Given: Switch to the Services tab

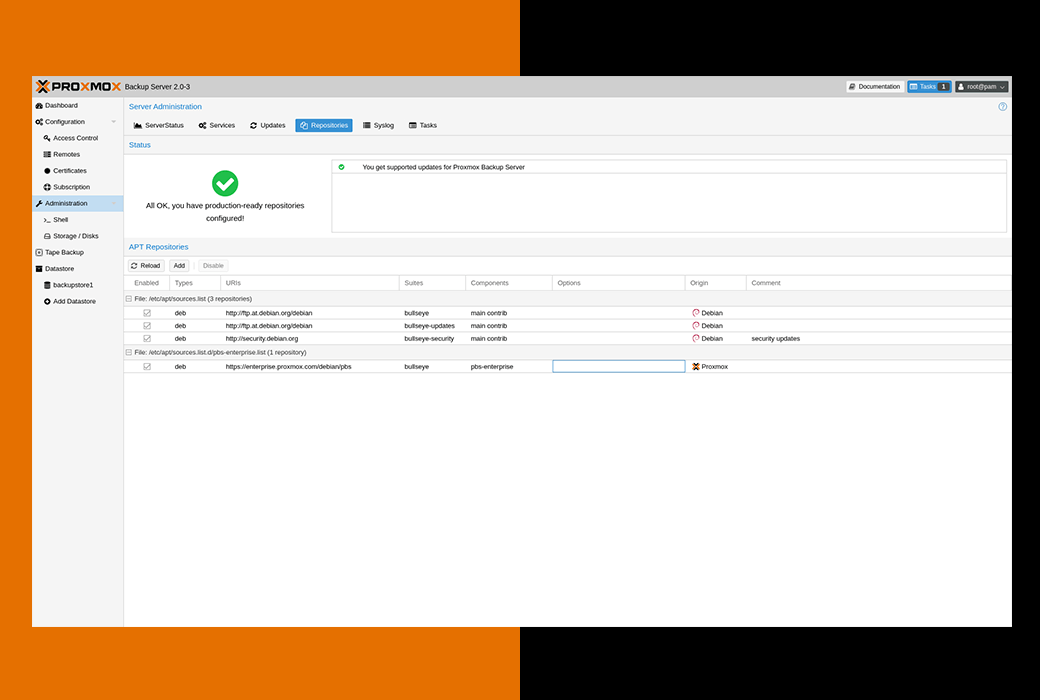Looking at the screenshot, I should click(x=217, y=125).
